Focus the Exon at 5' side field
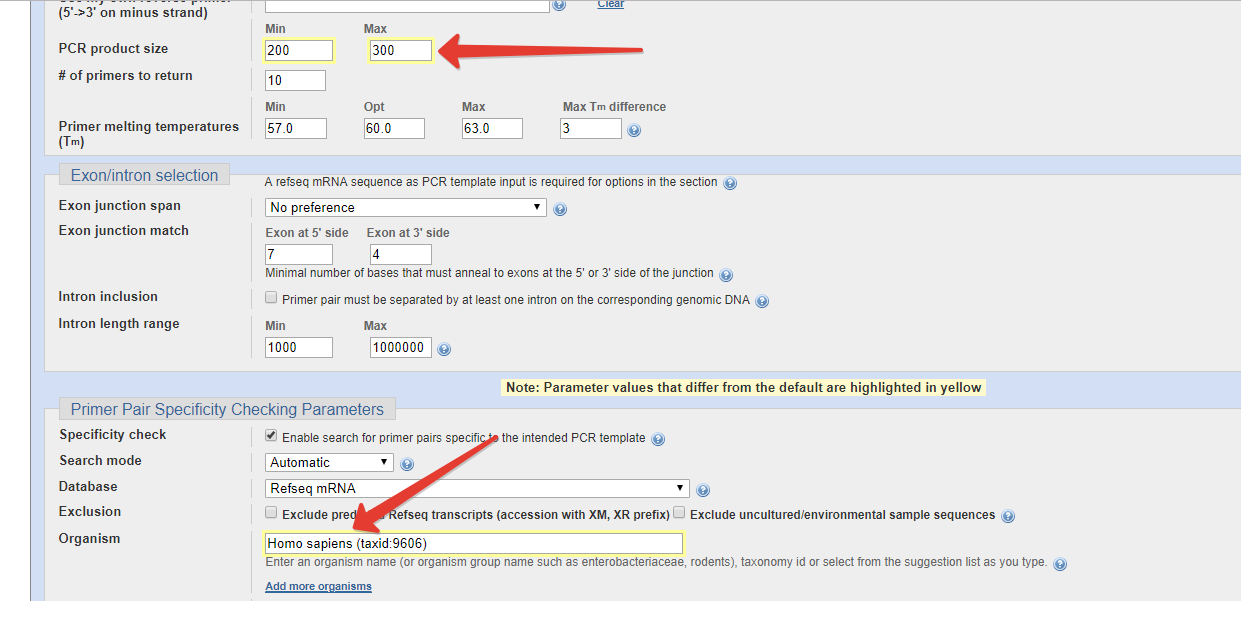 coord(299,254)
